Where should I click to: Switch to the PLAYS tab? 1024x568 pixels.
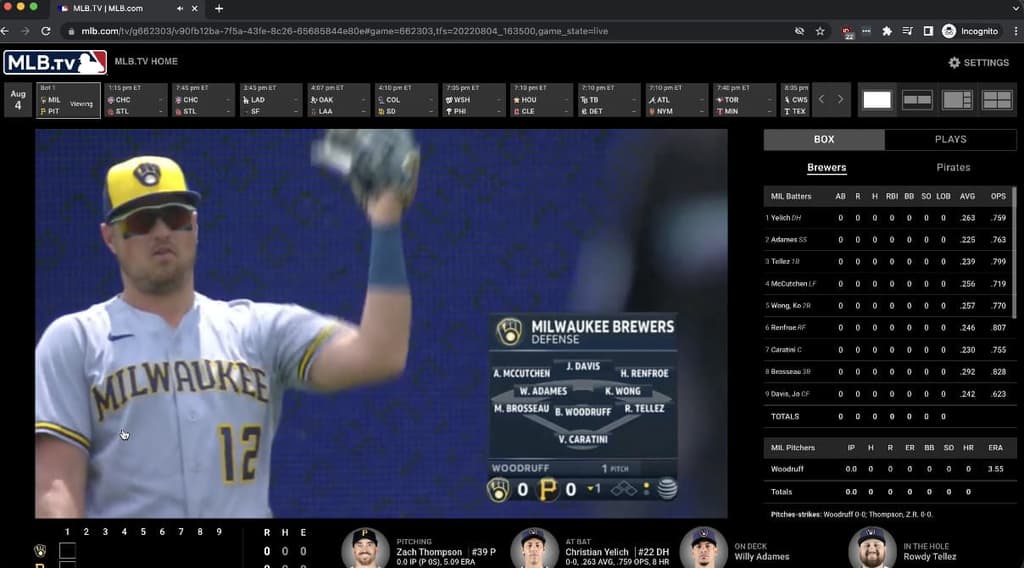(950, 139)
